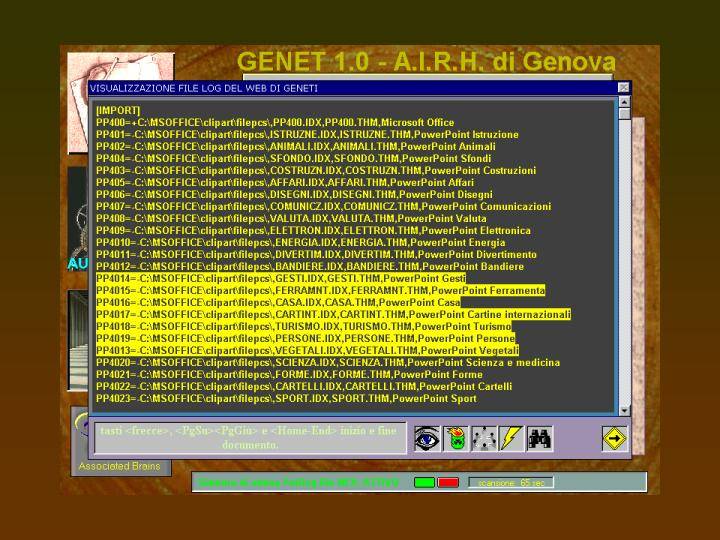Click the highlighted PowerPoint Casa line
Image resolution: width=720 pixels, height=540 pixels.
(278, 302)
